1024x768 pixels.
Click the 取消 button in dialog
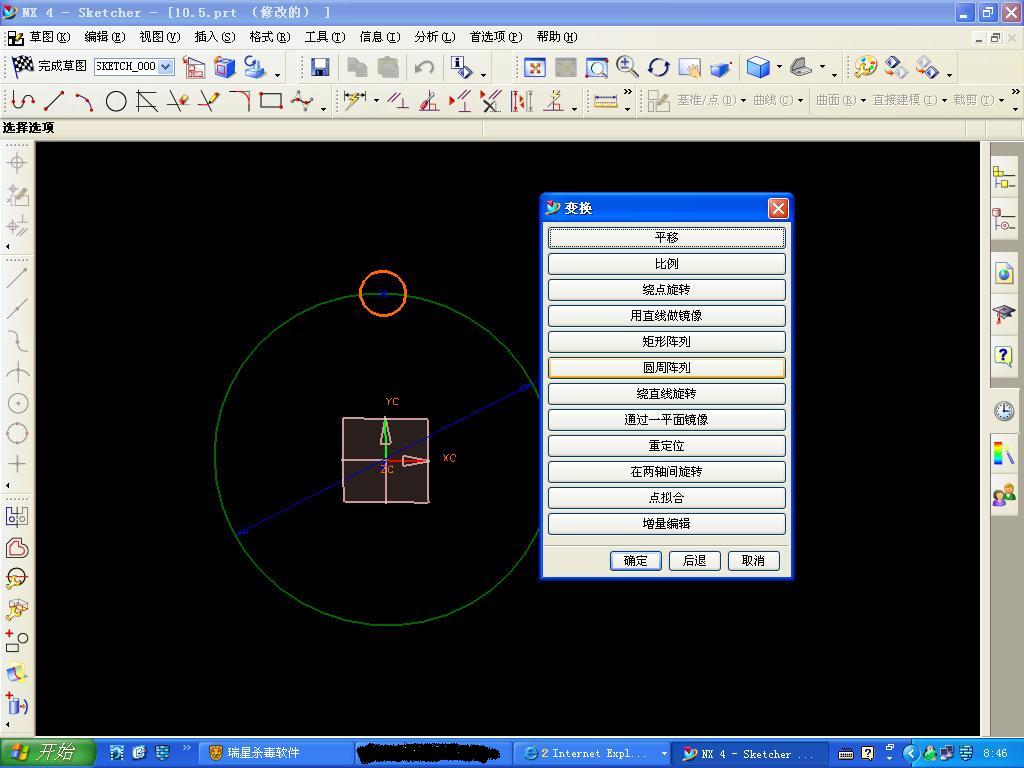click(x=753, y=561)
